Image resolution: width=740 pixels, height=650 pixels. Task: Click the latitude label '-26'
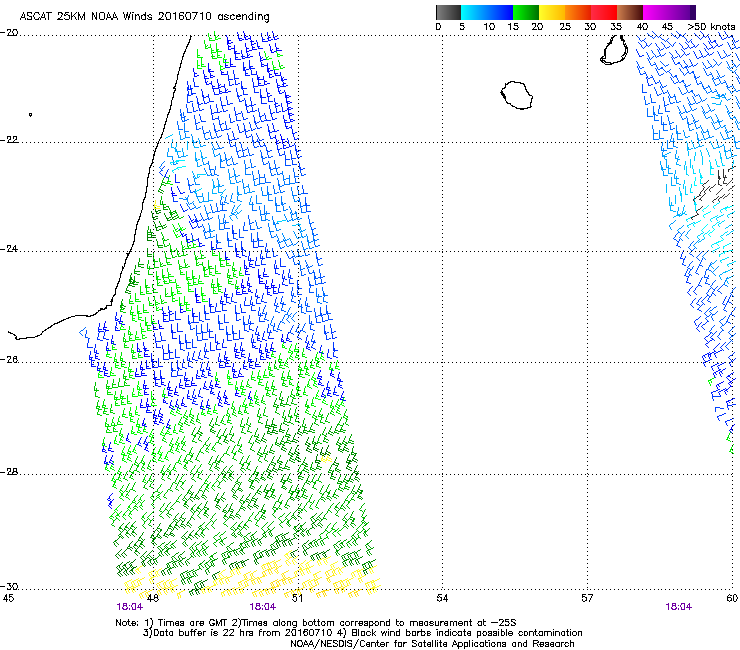(9, 360)
